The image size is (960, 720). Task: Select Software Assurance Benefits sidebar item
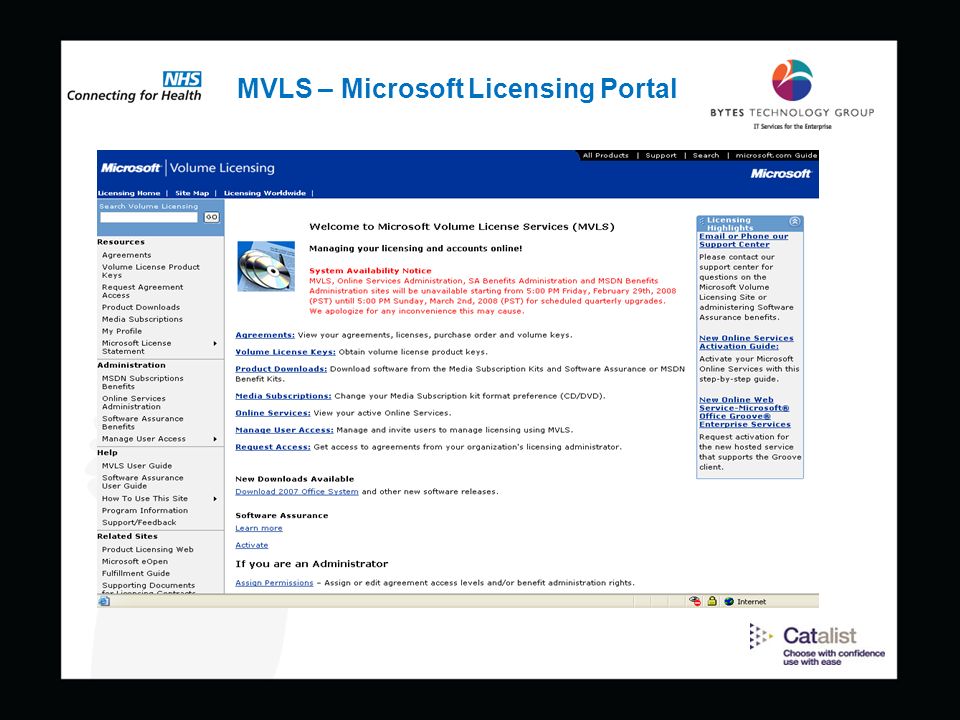pyautogui.click(x=143, y=422)
